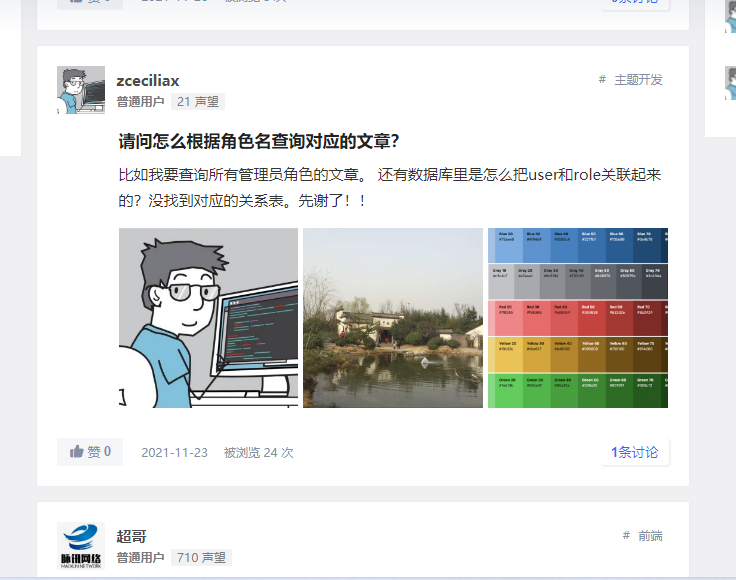The width and height of the screenshot is (736, 580).
Task: Click the hash icon beside 前端
Action: click(626, 535)
